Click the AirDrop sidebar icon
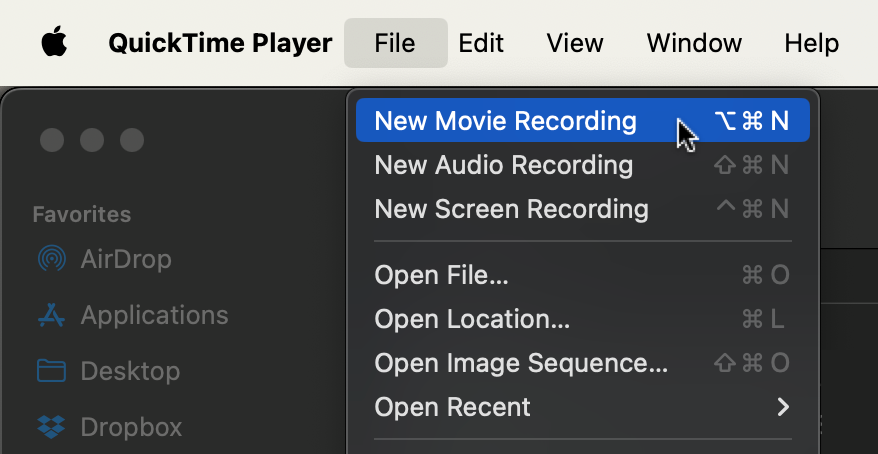Image resolution: width=878 pixels, height=454 pixels. click(x=52, y=259)
